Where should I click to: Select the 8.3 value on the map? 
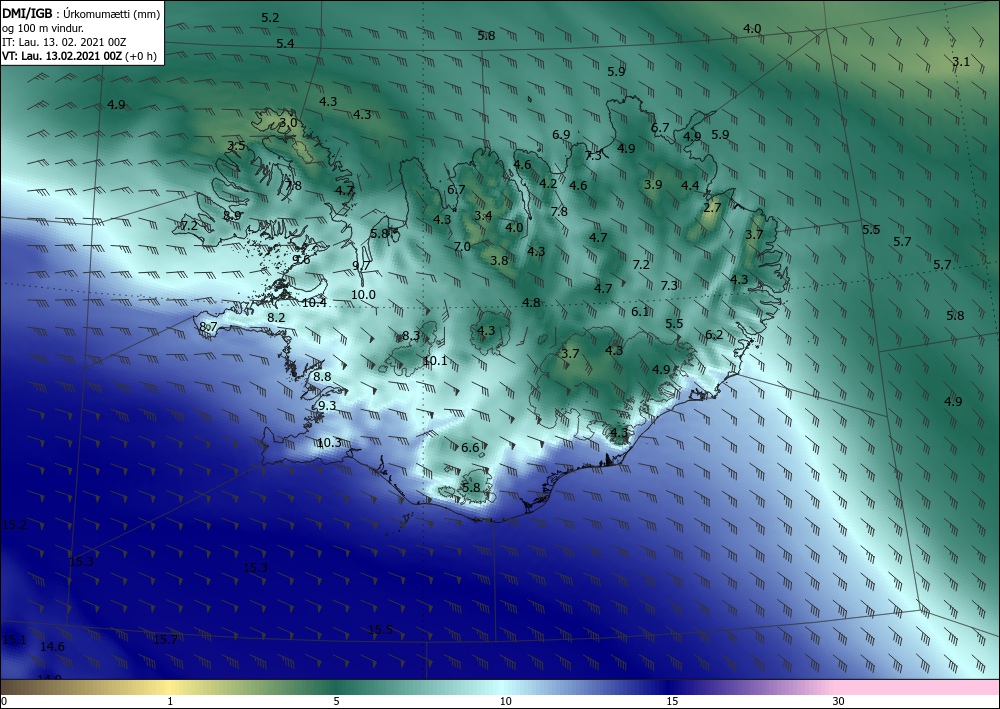click(x=411, y=336)
